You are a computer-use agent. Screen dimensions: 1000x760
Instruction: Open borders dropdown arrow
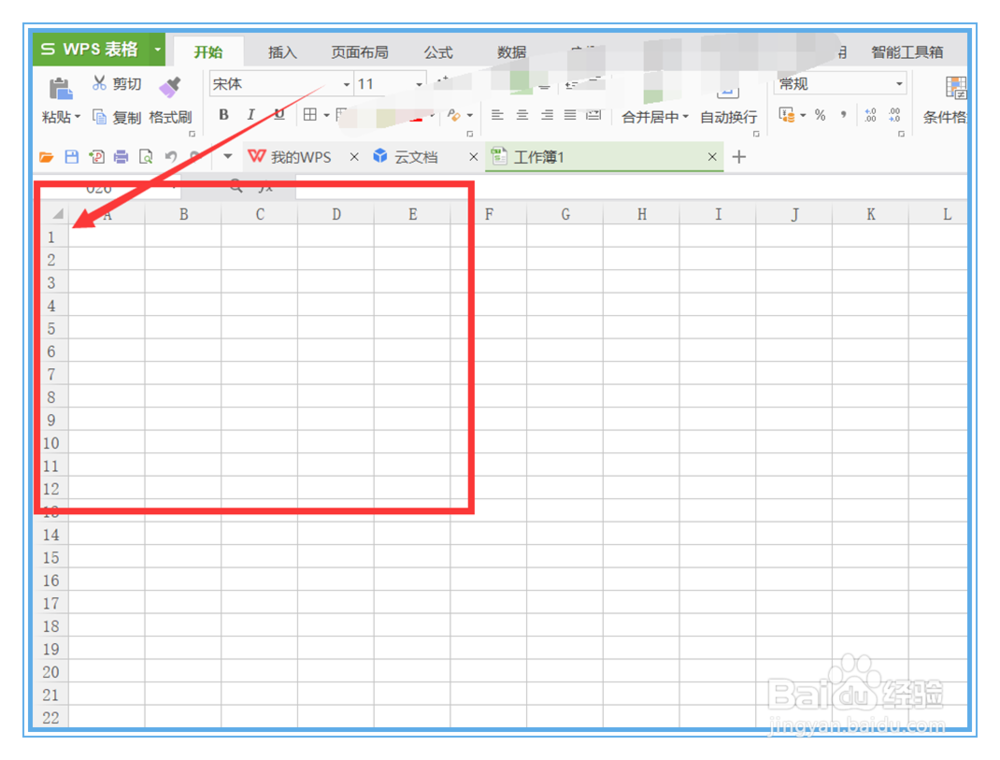327,115
